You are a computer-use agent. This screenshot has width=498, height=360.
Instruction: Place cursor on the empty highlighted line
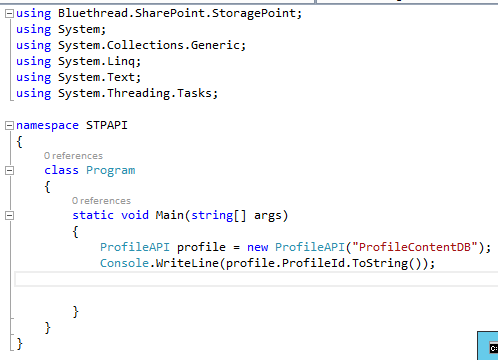[256, 279]
